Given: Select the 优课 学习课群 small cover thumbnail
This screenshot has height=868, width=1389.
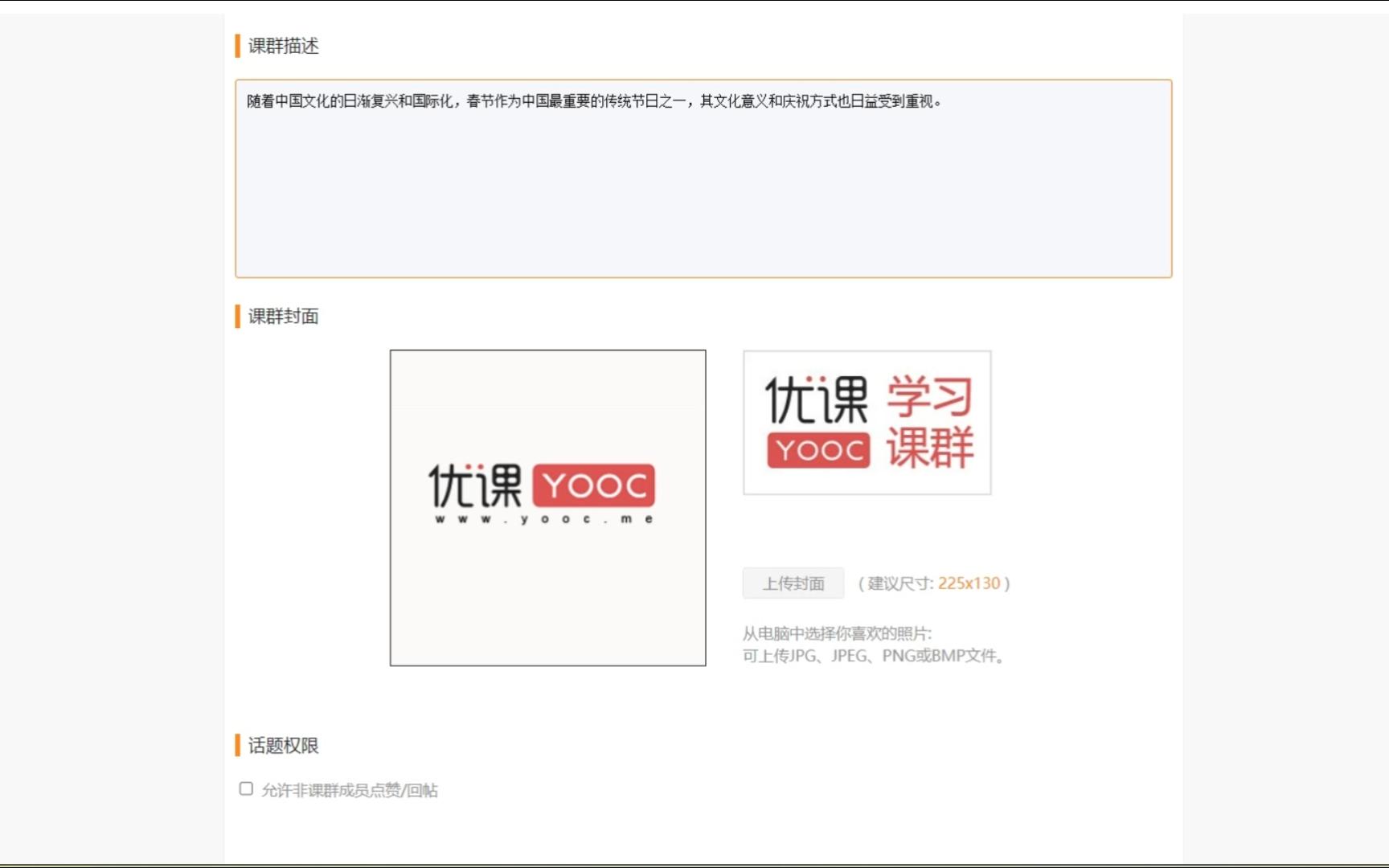Looking at the screenshot, I should [x=867, y=423].
